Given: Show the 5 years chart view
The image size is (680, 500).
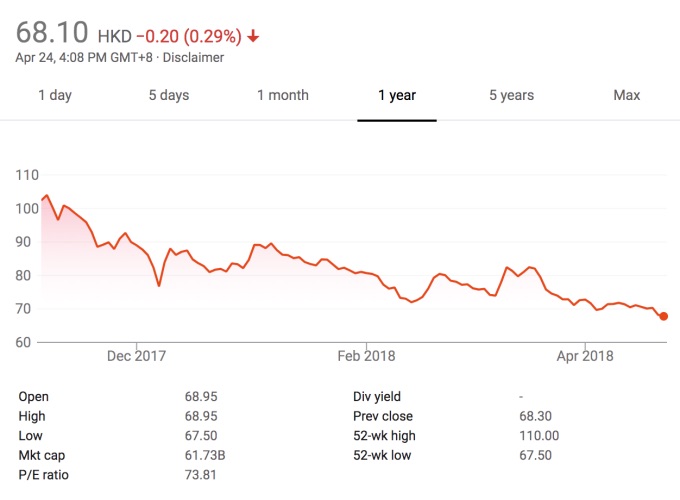Looking at the screenshot, I should [511, 96].
